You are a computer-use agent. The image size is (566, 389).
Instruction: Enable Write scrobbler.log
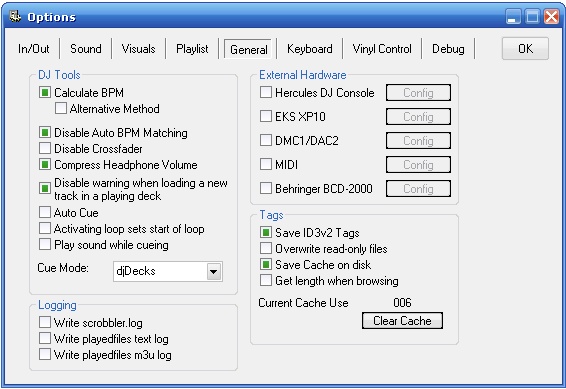[45, 322]
